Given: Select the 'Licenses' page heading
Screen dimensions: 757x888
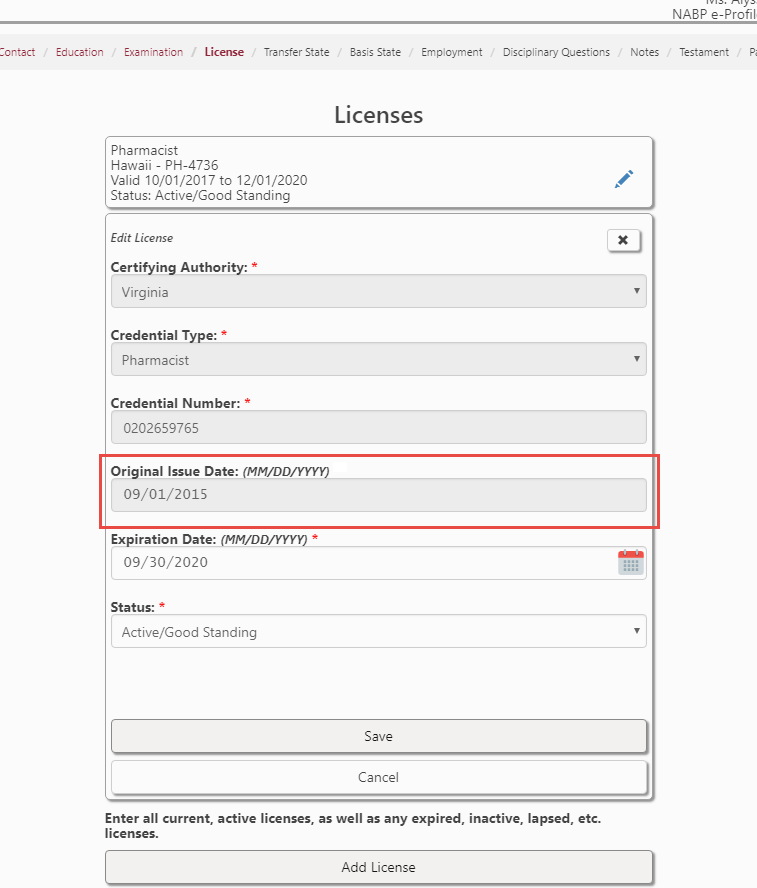Looking at the screenshot, I should coord(379,115).
